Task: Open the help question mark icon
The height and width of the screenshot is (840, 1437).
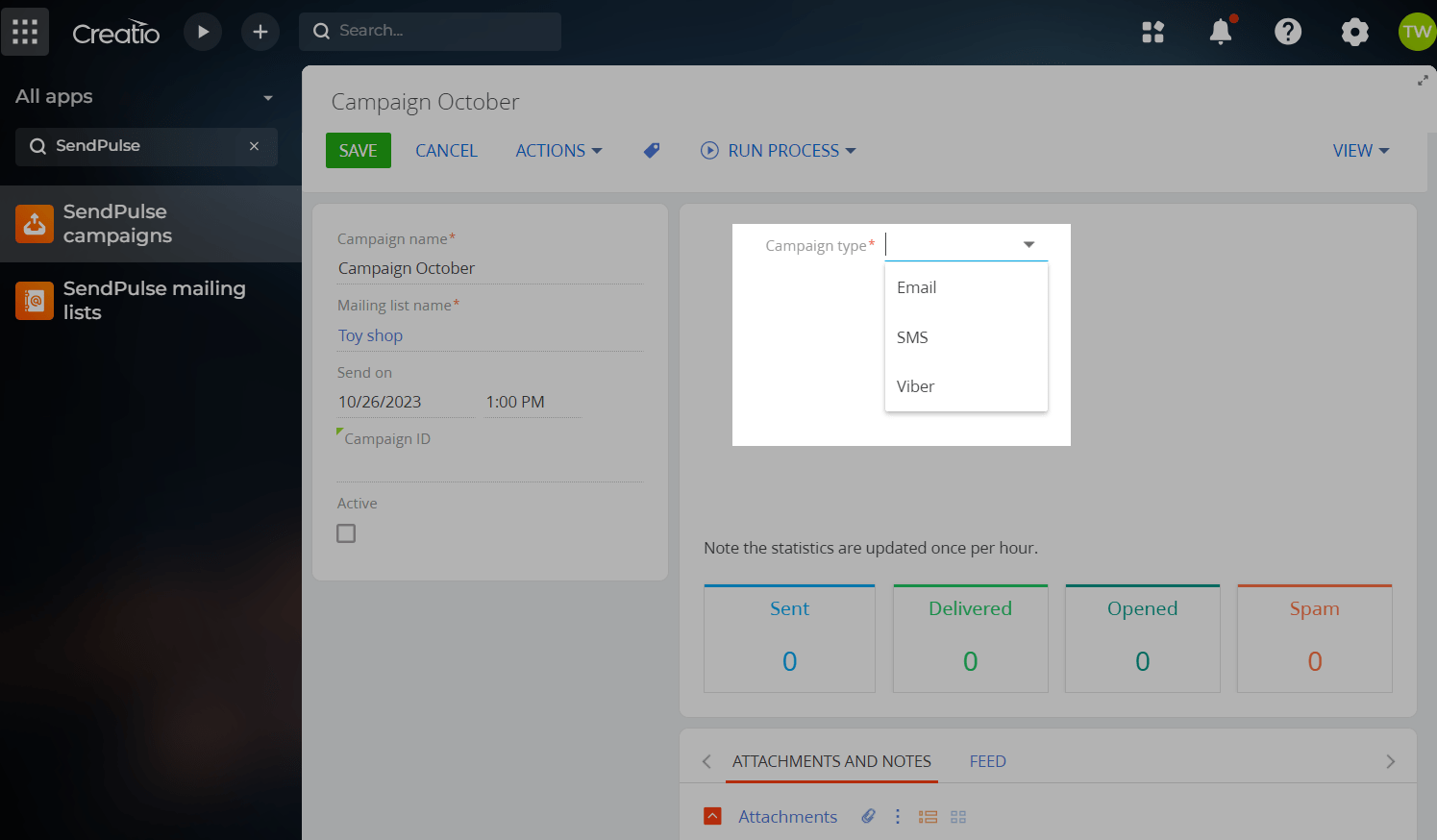Action: (1288, 32)
